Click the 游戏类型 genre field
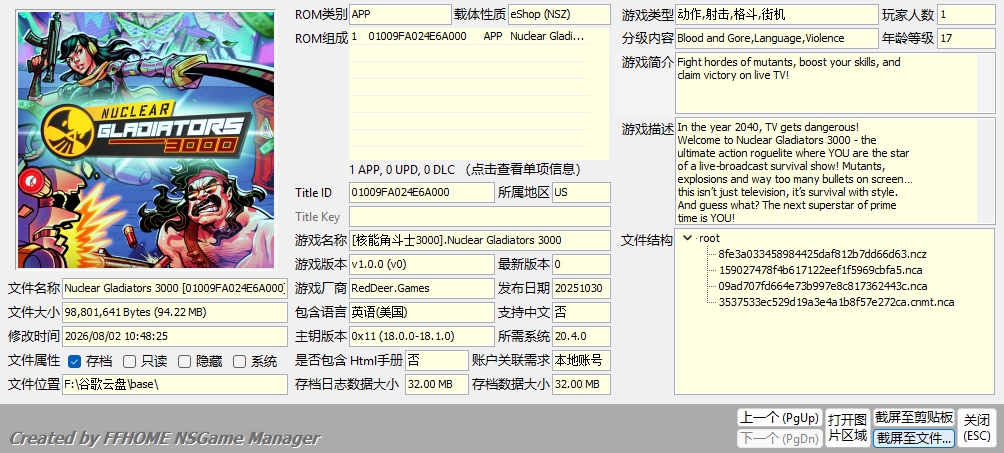 tap(777, 14)
